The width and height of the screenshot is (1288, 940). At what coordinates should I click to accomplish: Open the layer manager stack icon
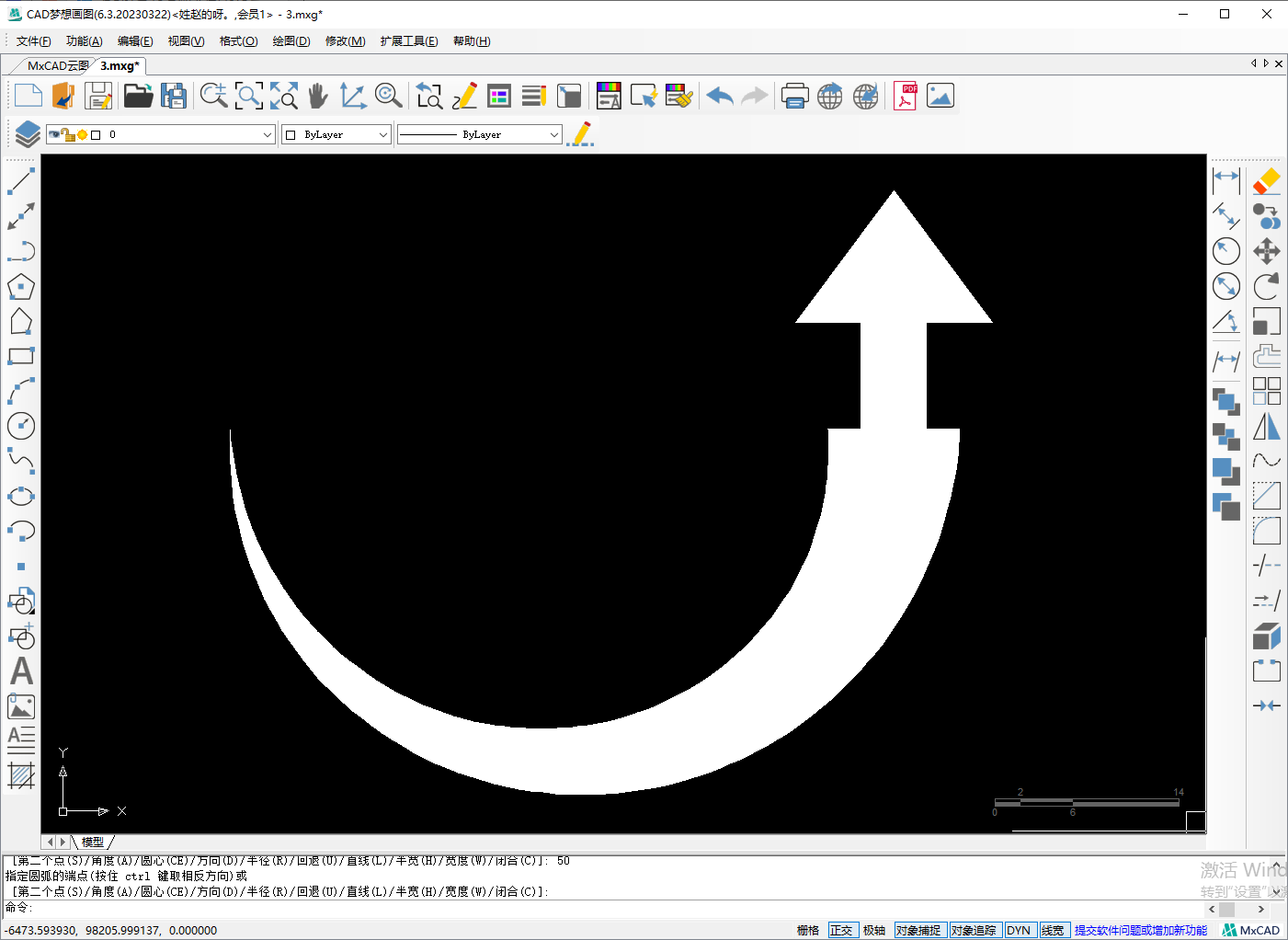pos(27,134)
